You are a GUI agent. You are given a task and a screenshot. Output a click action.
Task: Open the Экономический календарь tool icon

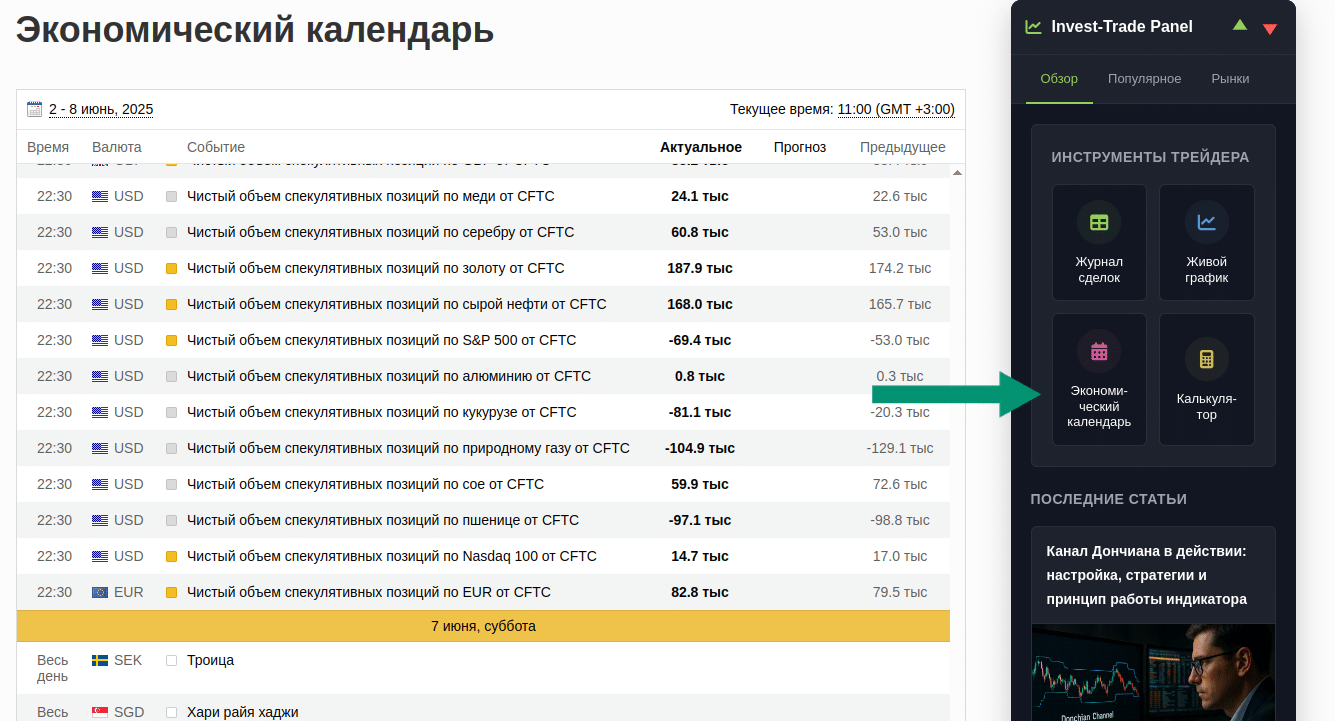point(1098,352)
